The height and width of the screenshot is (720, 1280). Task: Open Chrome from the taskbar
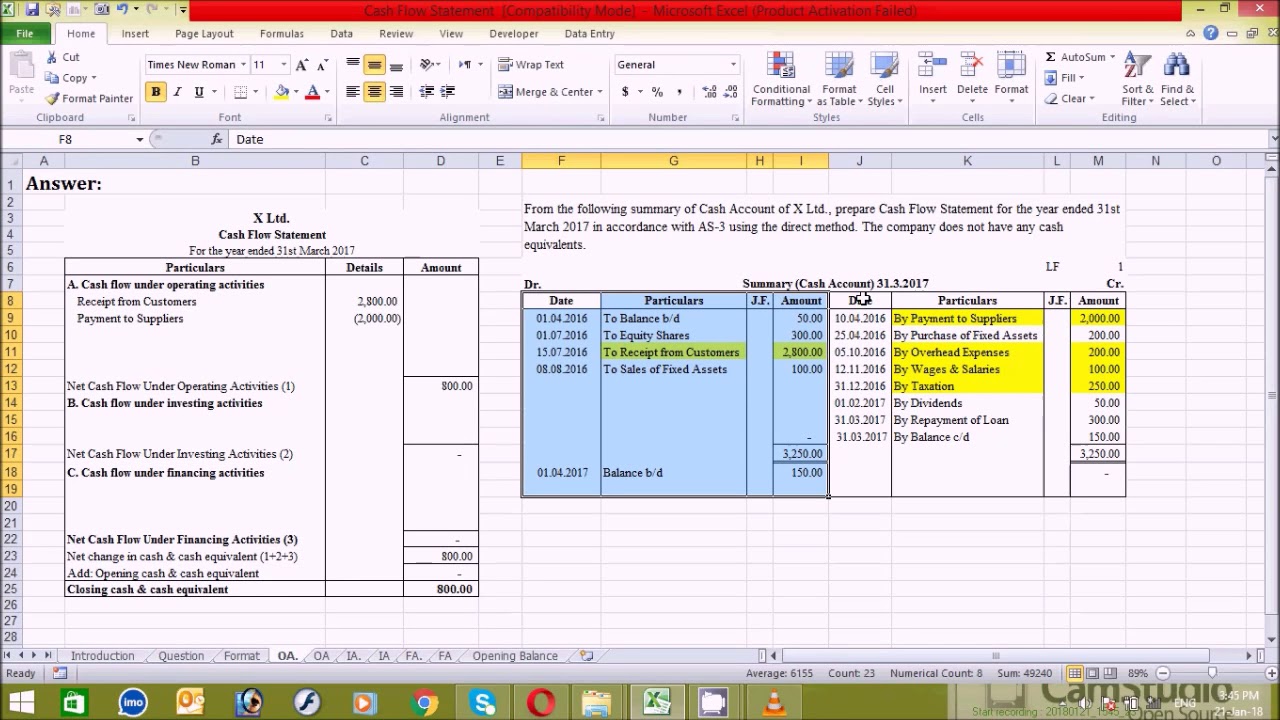425,703
